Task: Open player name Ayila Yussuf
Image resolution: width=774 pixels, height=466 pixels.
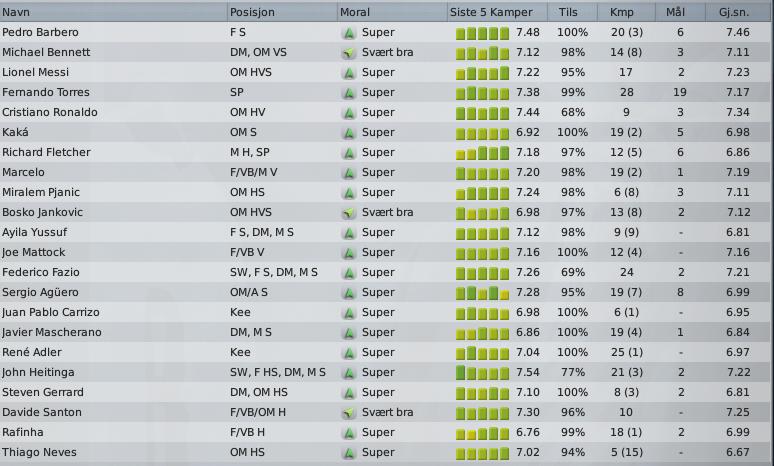Action: click(x=35, y=233)
